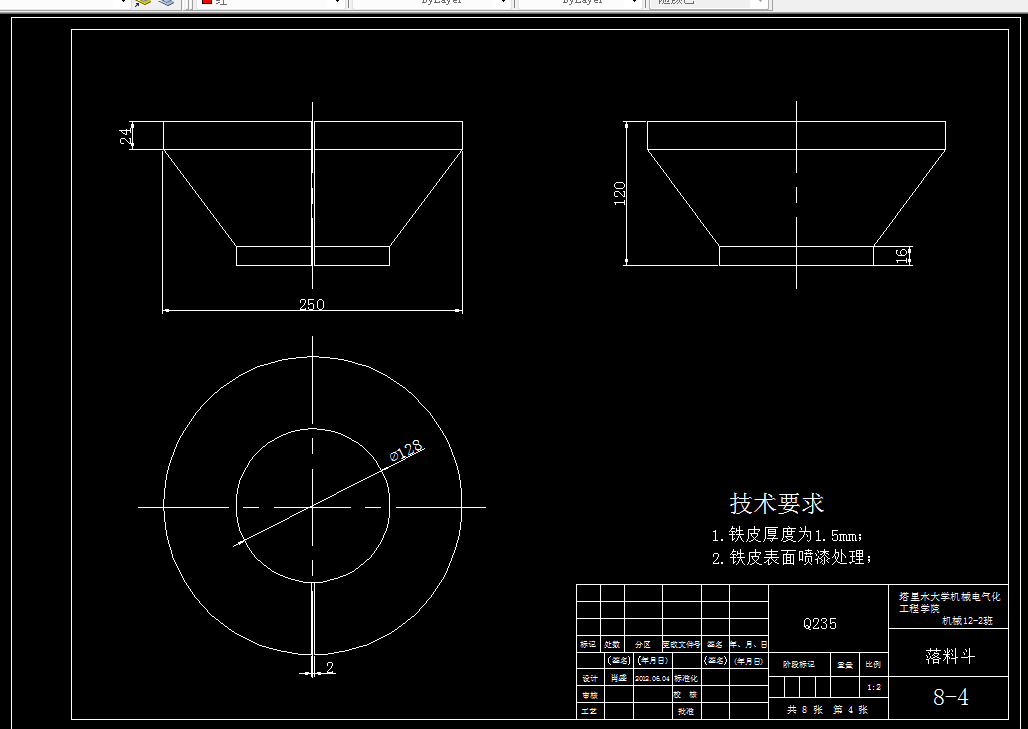Click the 分区 header cell
This screenshot has height=729, width=1028.
click(643, 644)
